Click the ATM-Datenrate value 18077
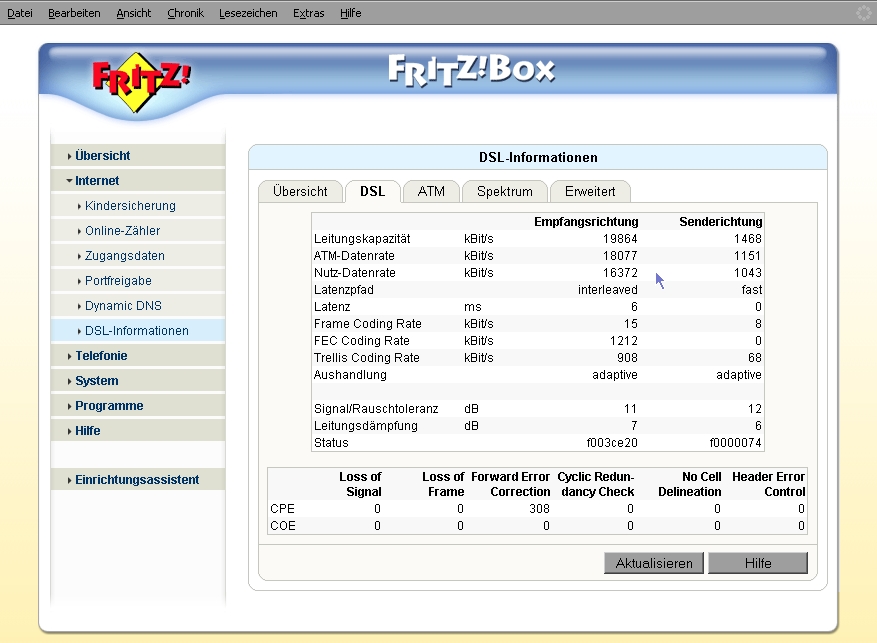This screenshot has height=643, width=877. 620,256
